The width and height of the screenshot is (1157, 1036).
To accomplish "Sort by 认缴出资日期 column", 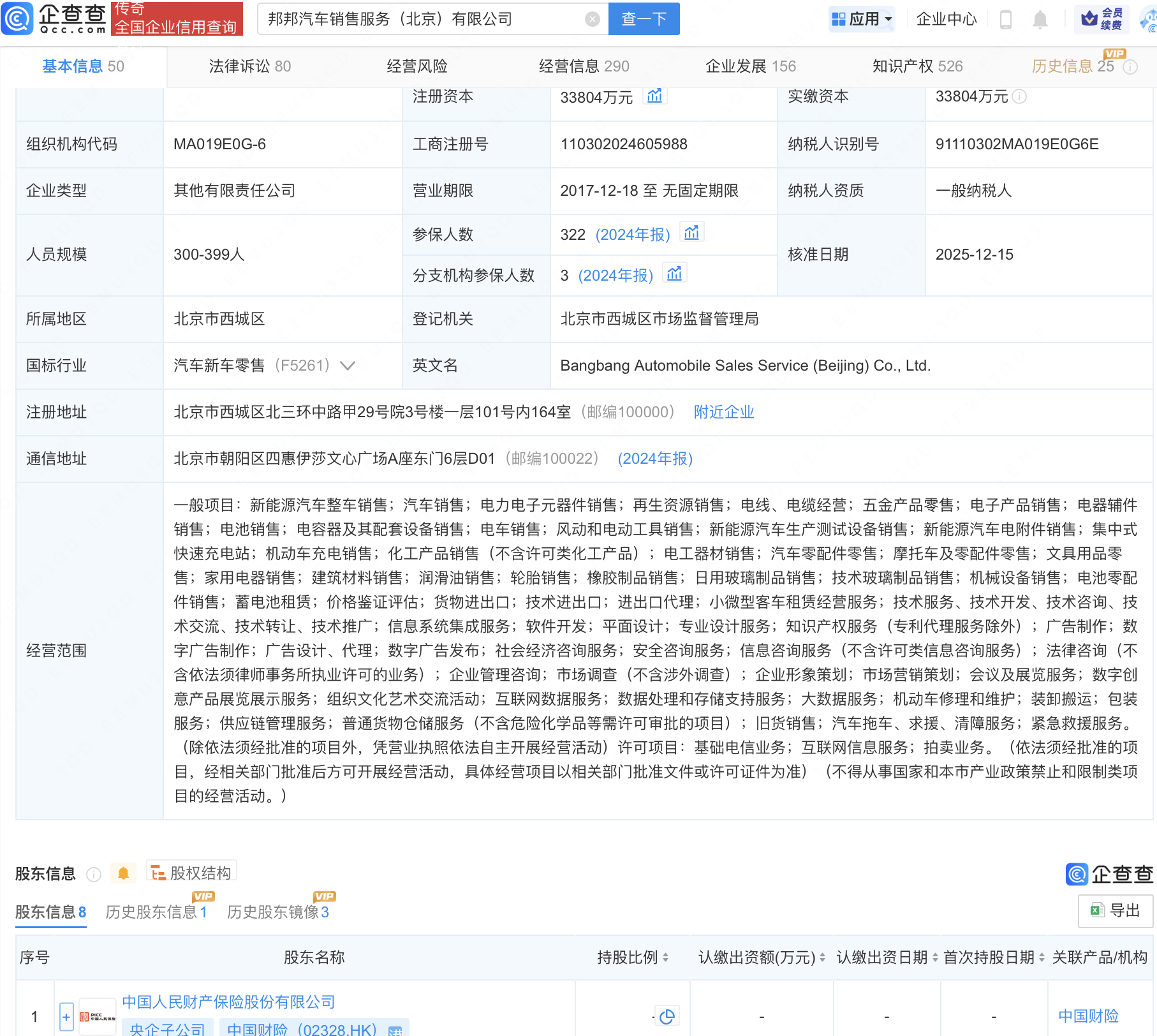I will (887, 958).
